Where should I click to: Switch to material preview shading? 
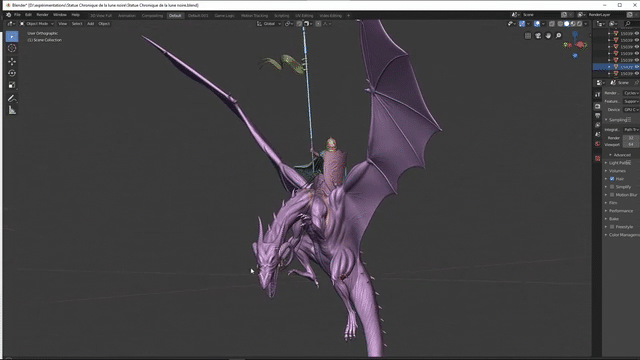(x=573, y=24)
